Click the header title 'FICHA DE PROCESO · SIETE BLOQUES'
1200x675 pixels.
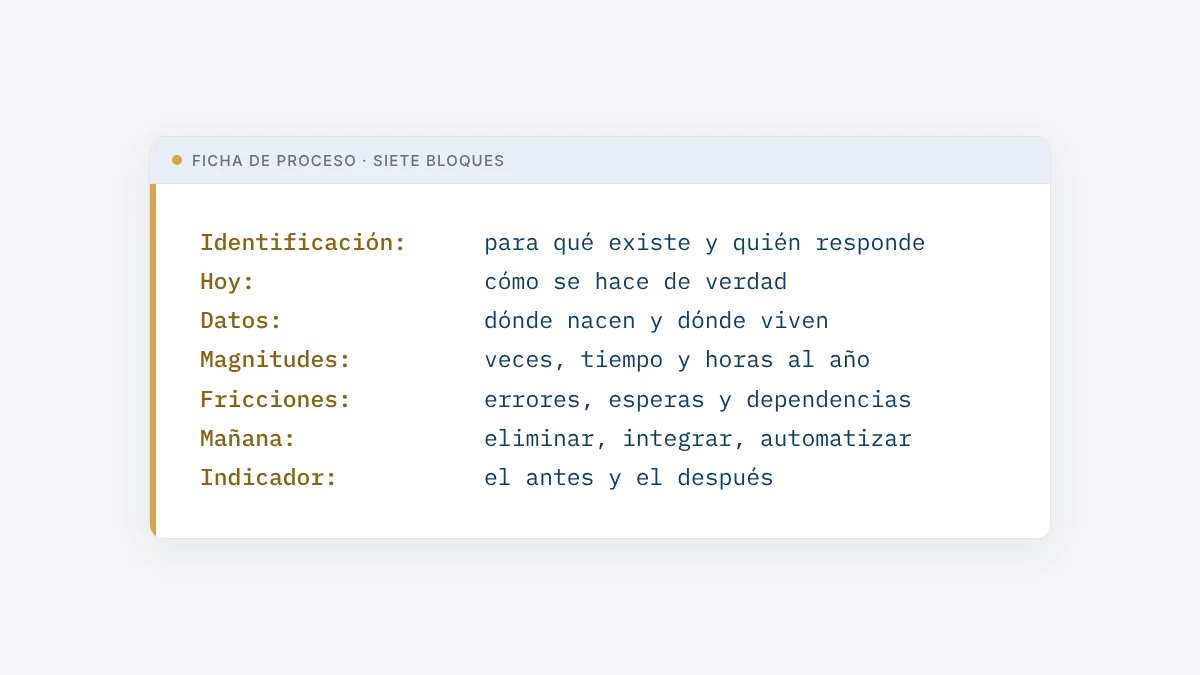pyautogui.click(x=348, y=161)
